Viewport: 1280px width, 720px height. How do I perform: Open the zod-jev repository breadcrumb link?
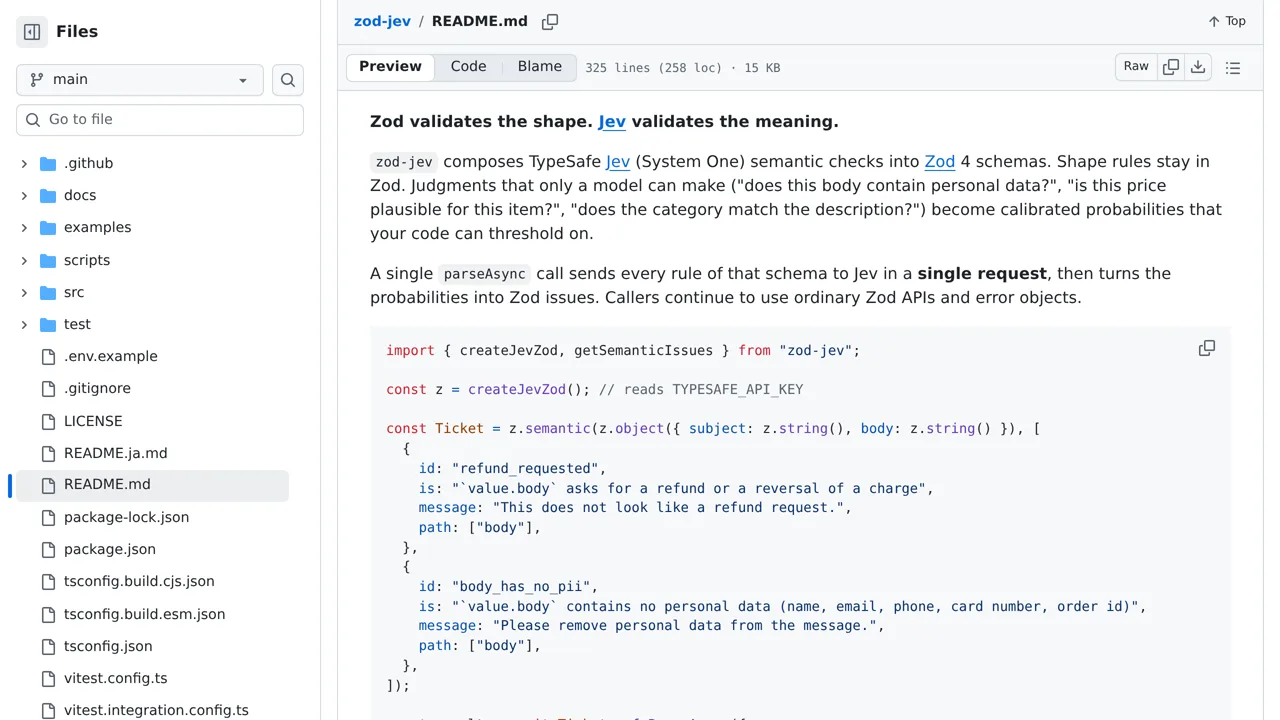pos(382,21)
